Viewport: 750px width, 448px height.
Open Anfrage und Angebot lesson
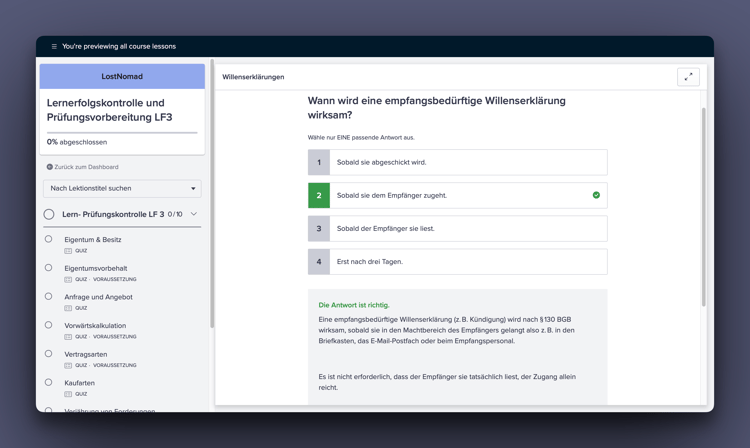pyautogui.click(x=99, y=297)
